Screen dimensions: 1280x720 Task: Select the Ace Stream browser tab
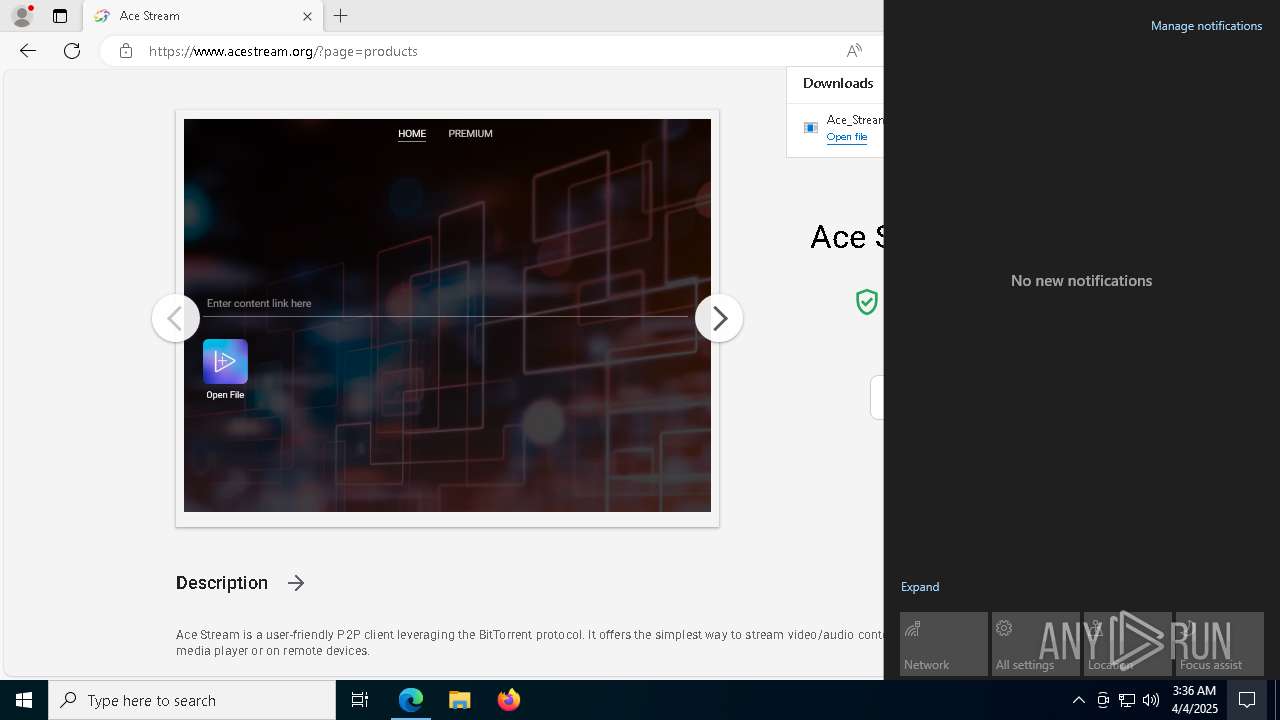point(203,16)
